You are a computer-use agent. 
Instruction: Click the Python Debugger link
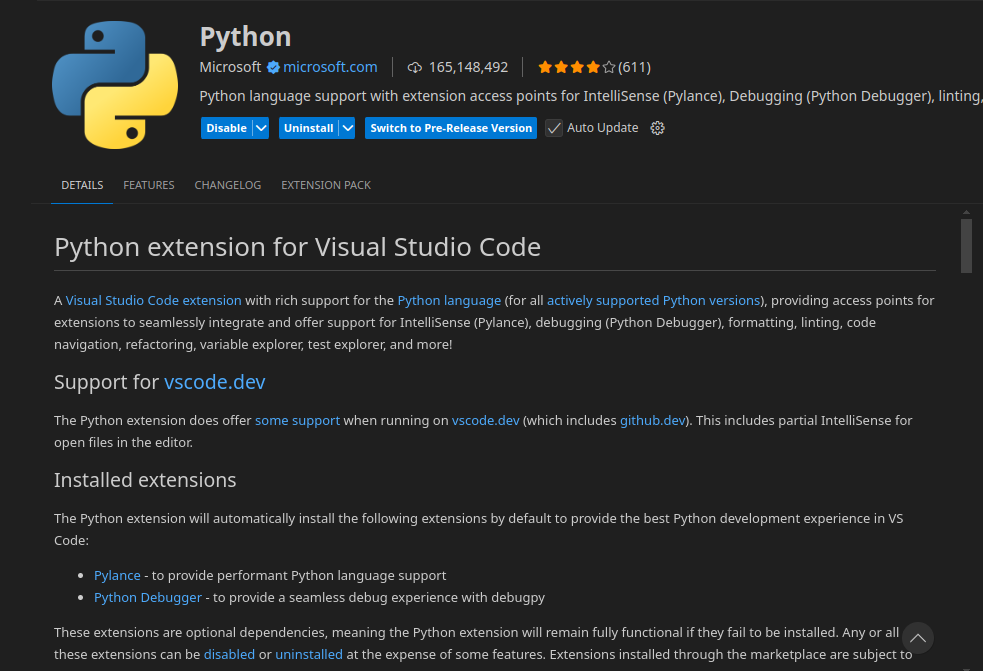click(148, 597)
